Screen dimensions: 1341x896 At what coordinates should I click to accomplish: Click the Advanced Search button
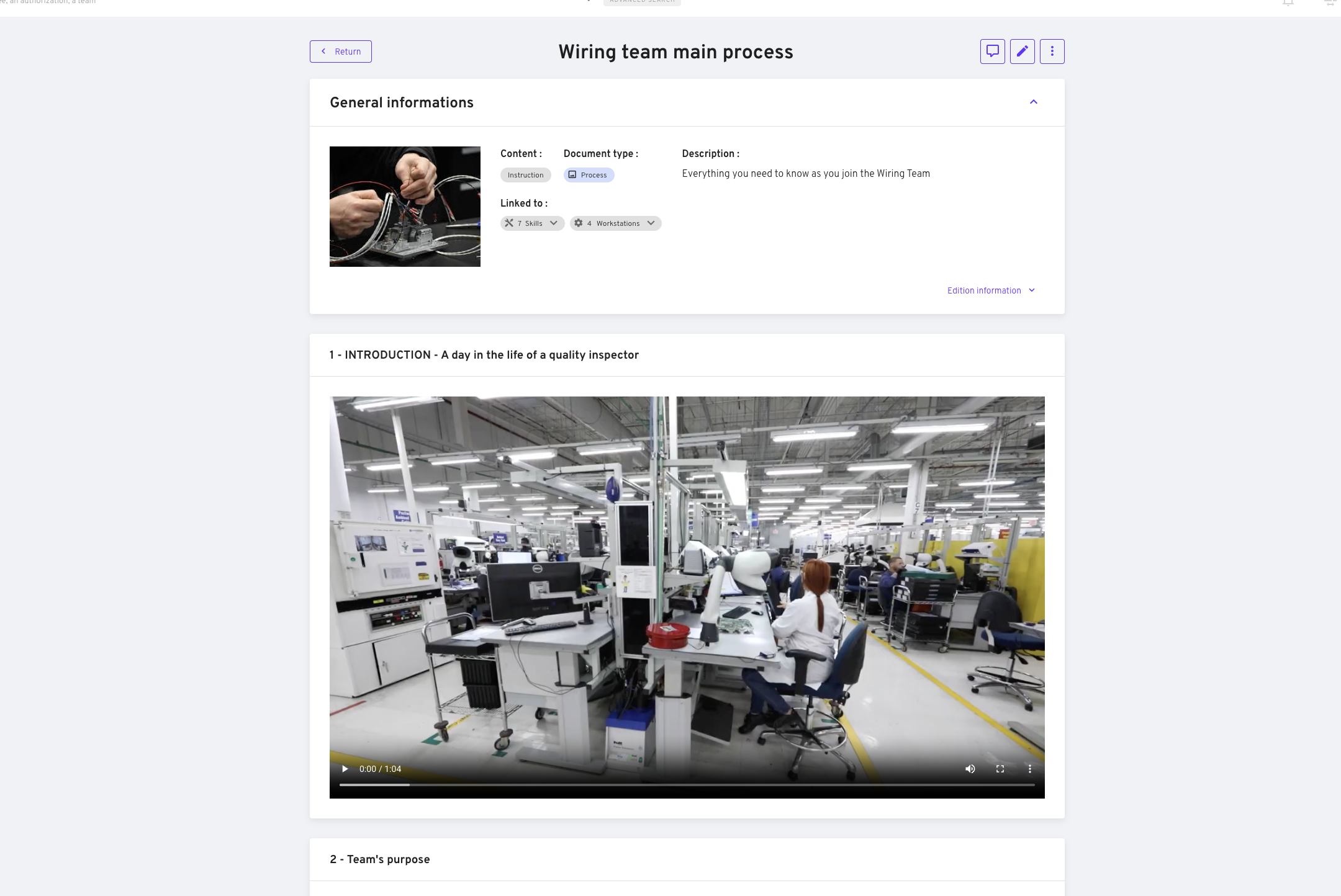(x=642, y=2)
